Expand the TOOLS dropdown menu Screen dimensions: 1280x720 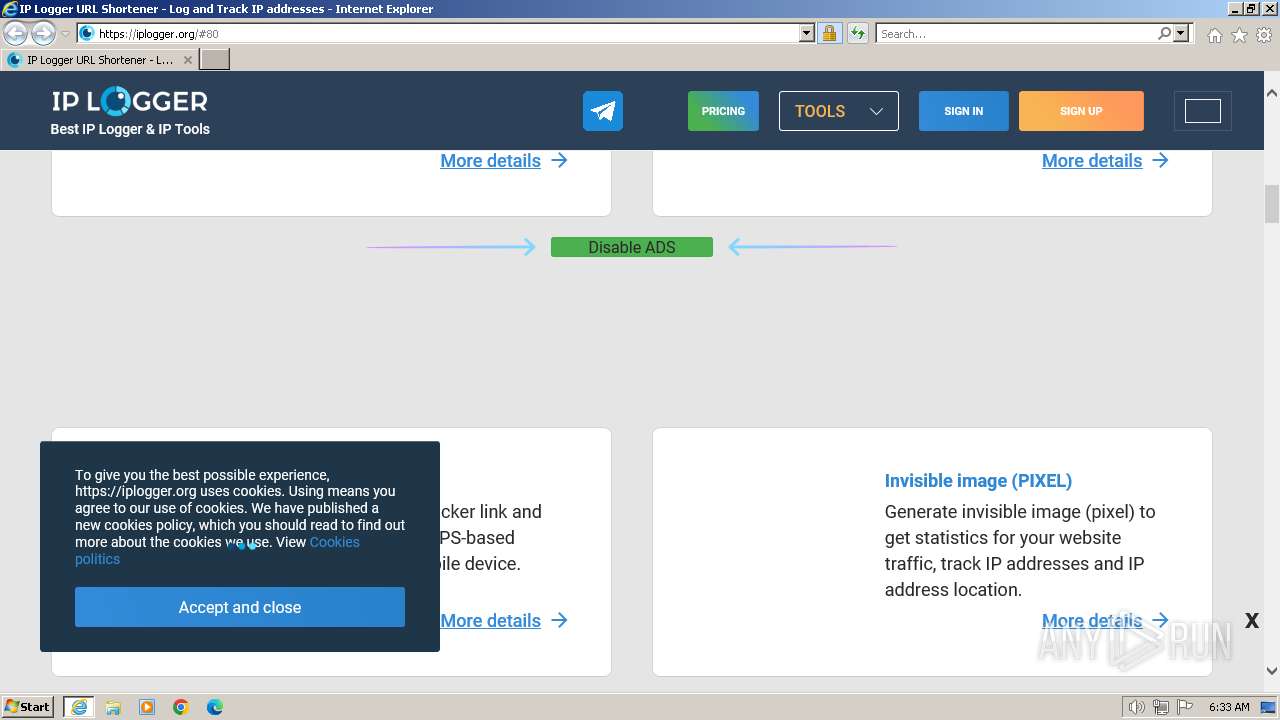[x=839, y=111]
